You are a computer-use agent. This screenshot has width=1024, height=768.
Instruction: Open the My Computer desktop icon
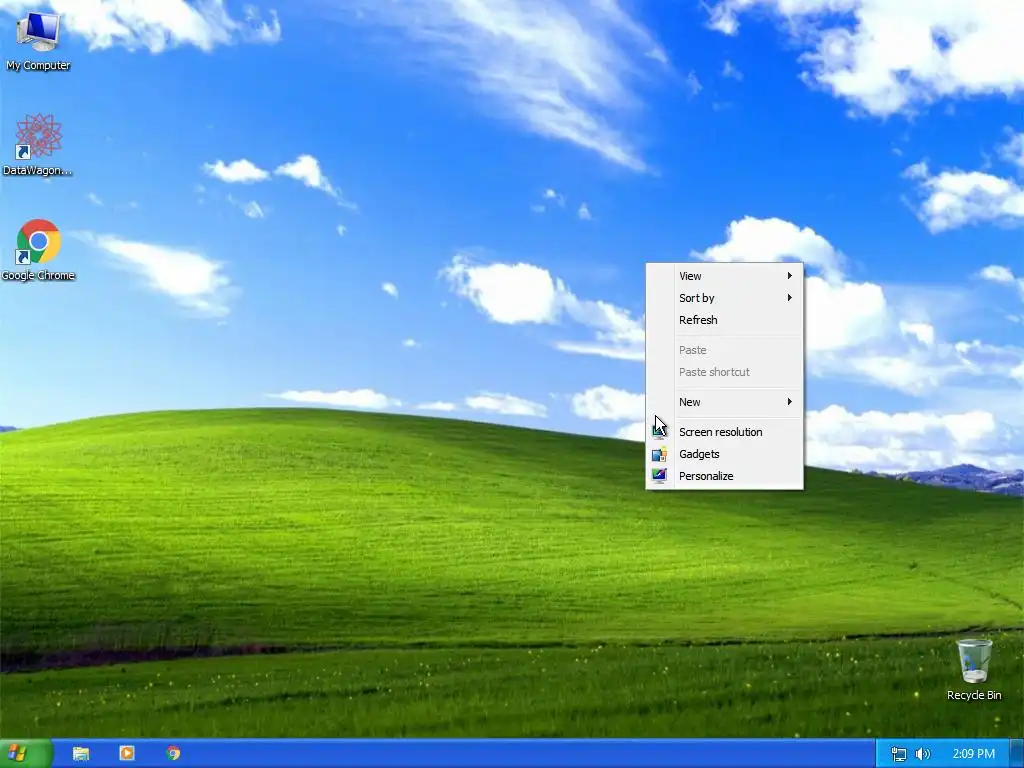point(38,41)
